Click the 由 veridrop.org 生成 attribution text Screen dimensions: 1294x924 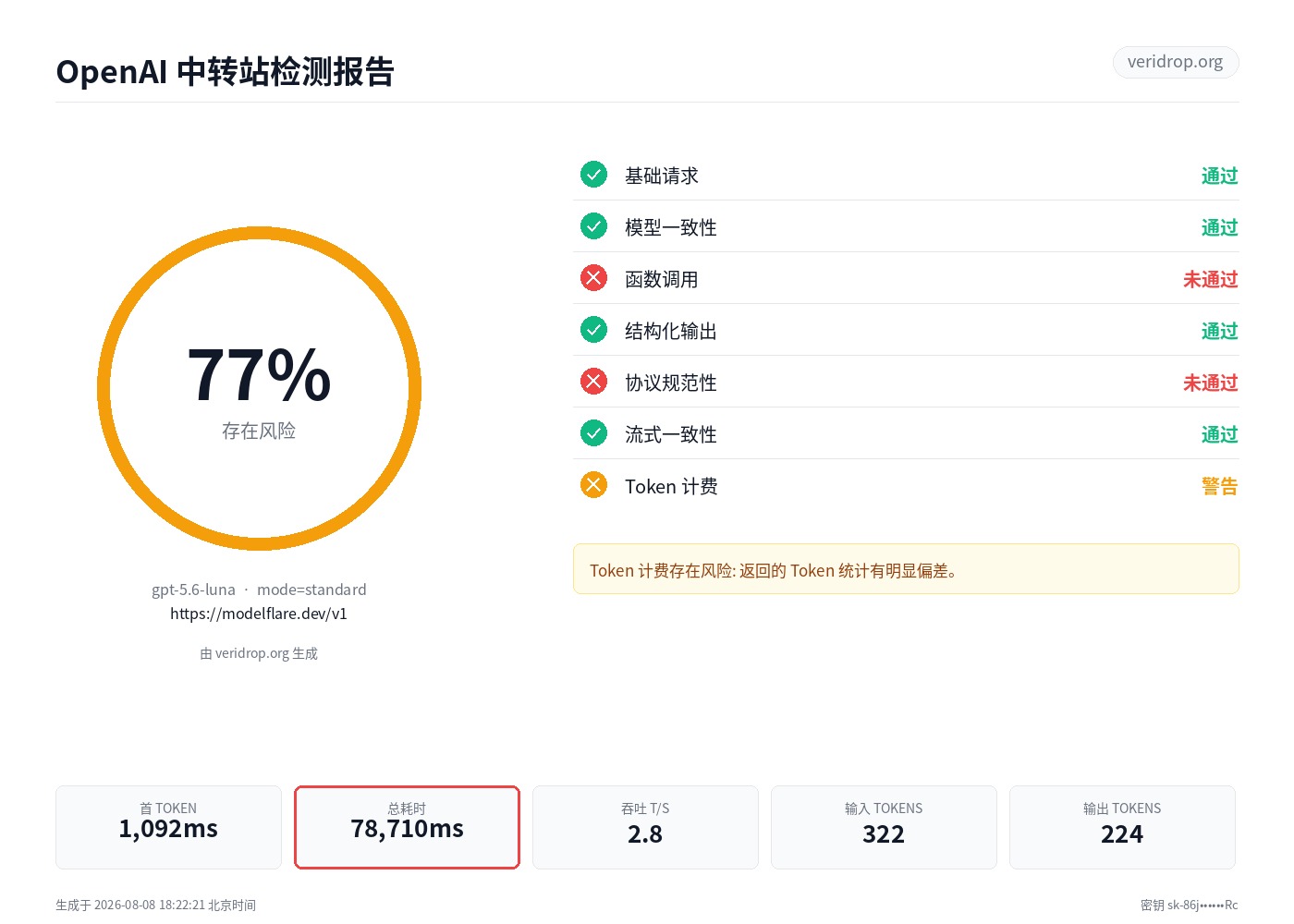point(259,653)
